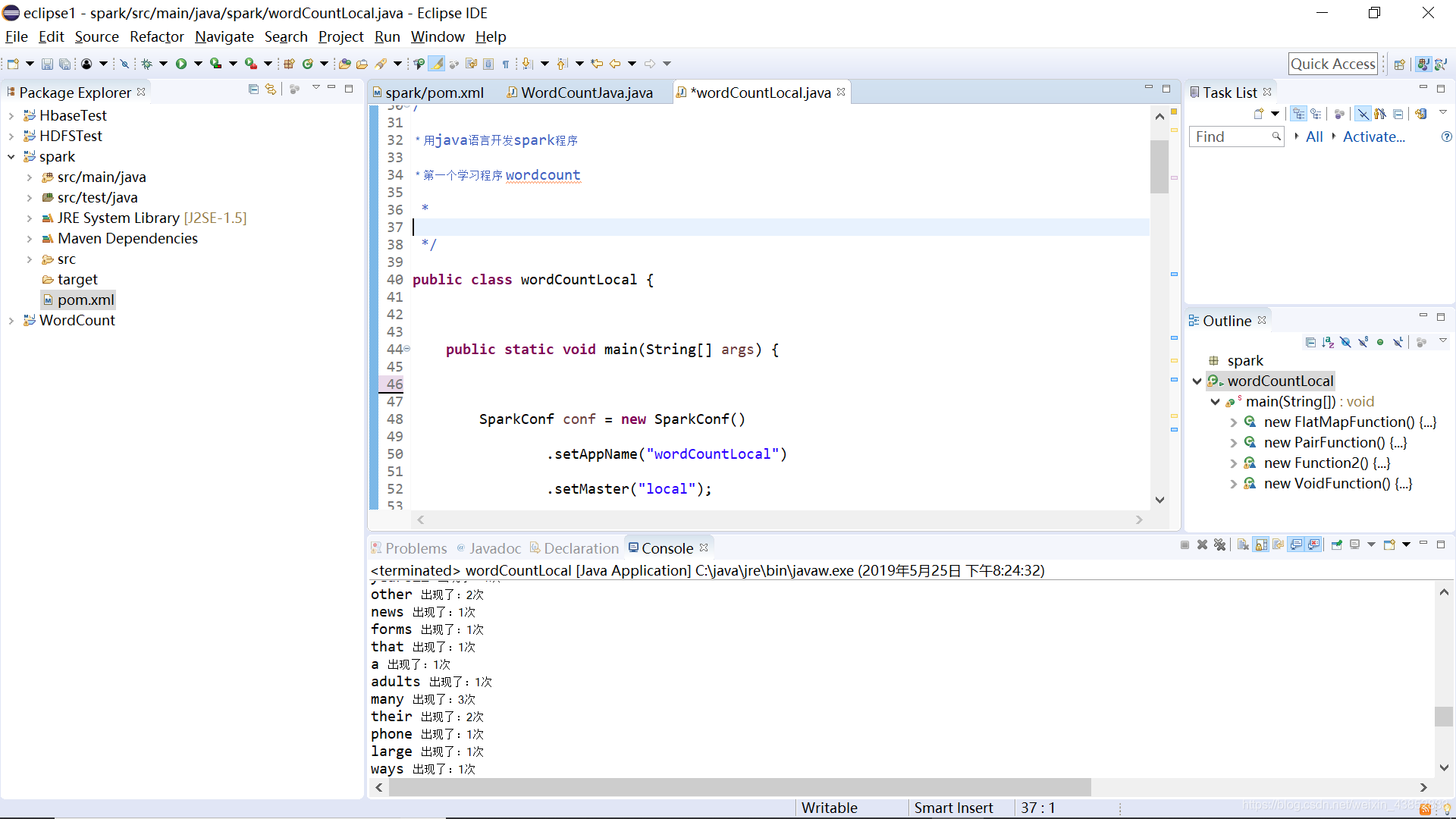This screenshot has height=819, width=1456.
Task: Close the wordCountLocal.java editor tab
Action: (x=841, y=92)
